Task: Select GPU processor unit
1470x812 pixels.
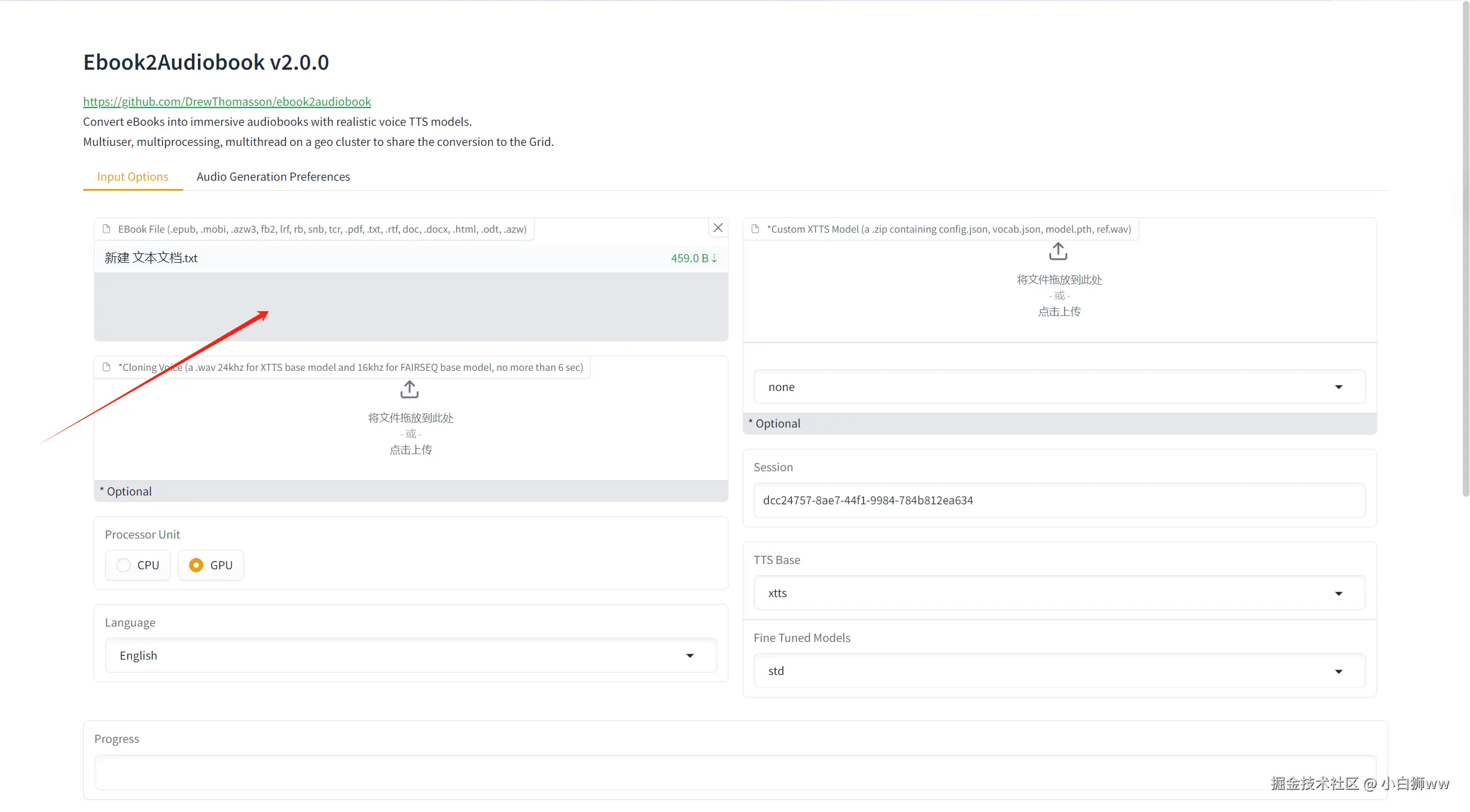Action: coord(196,565)
